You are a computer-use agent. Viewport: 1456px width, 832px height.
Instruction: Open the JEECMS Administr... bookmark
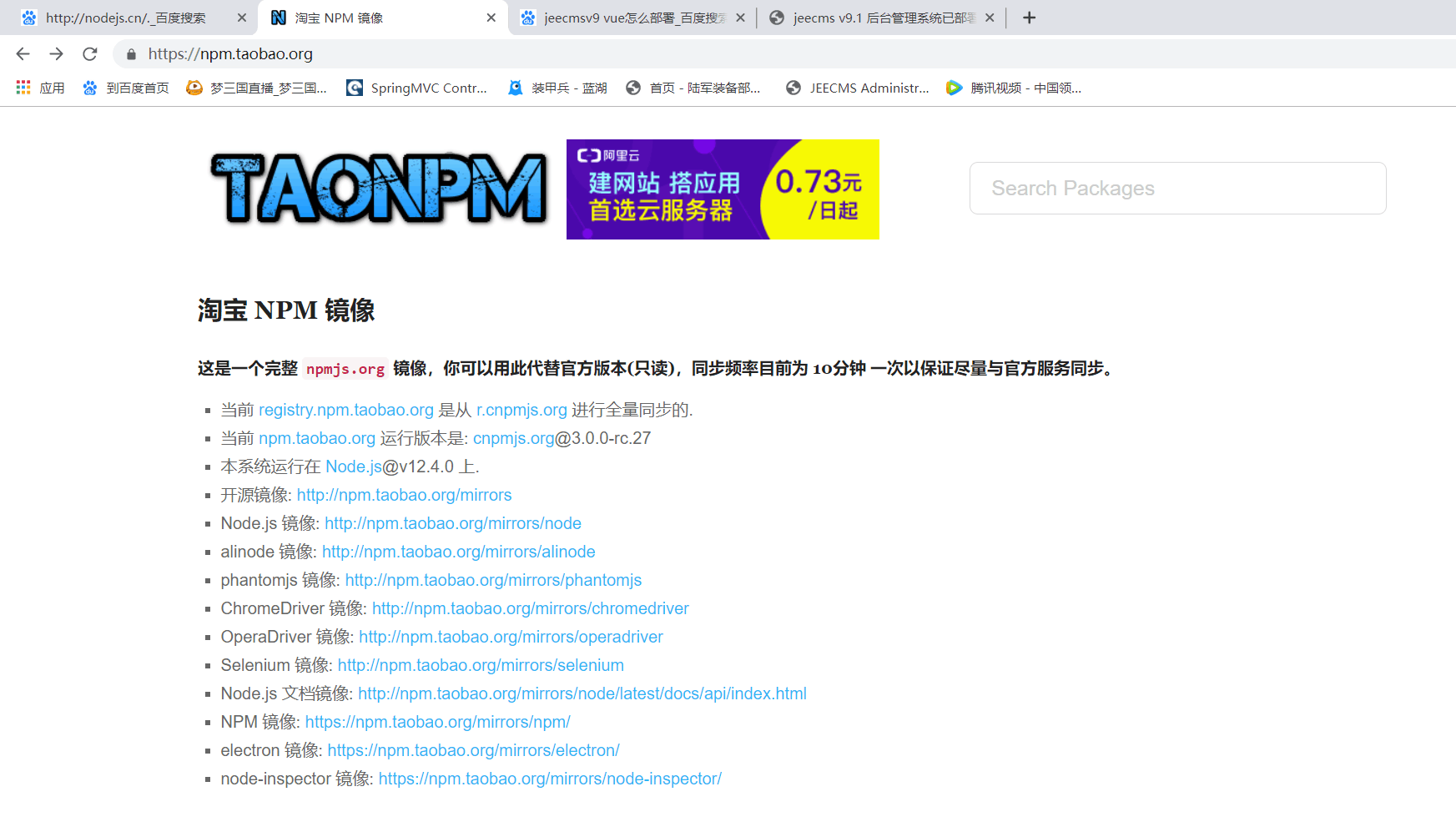tap(857, 88)
